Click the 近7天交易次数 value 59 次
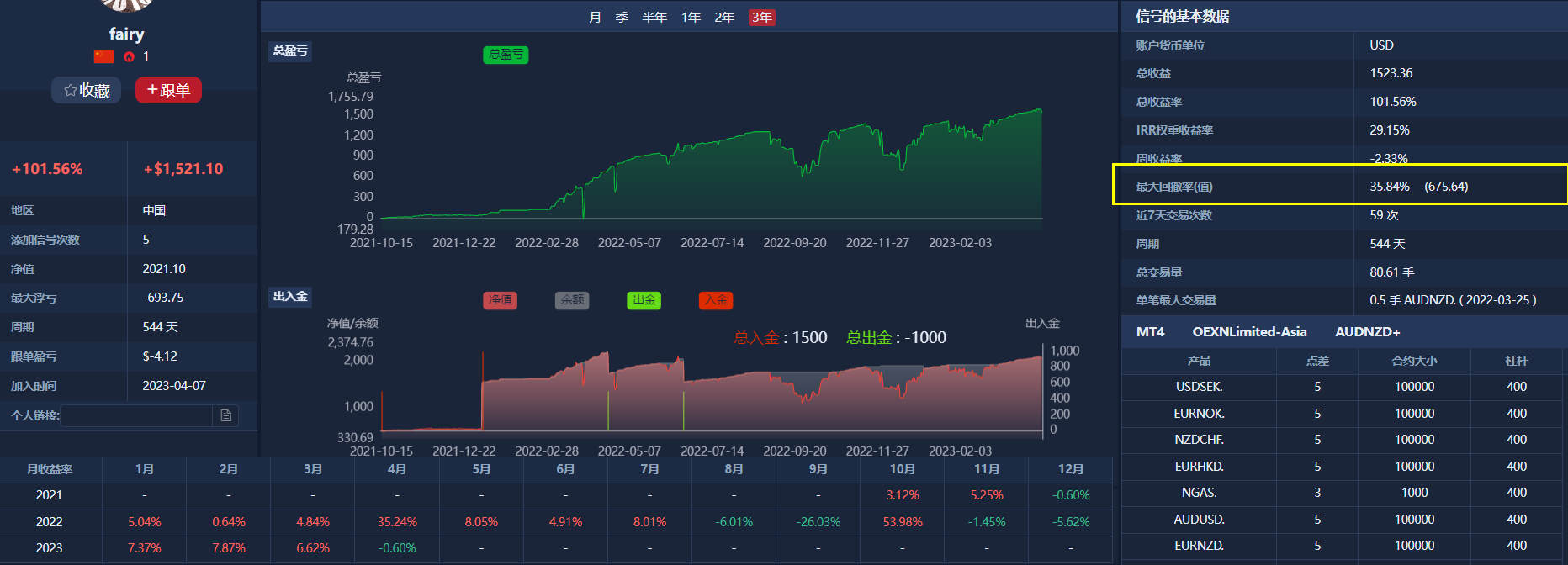Screen dimensions: 1568x565 1385,215
